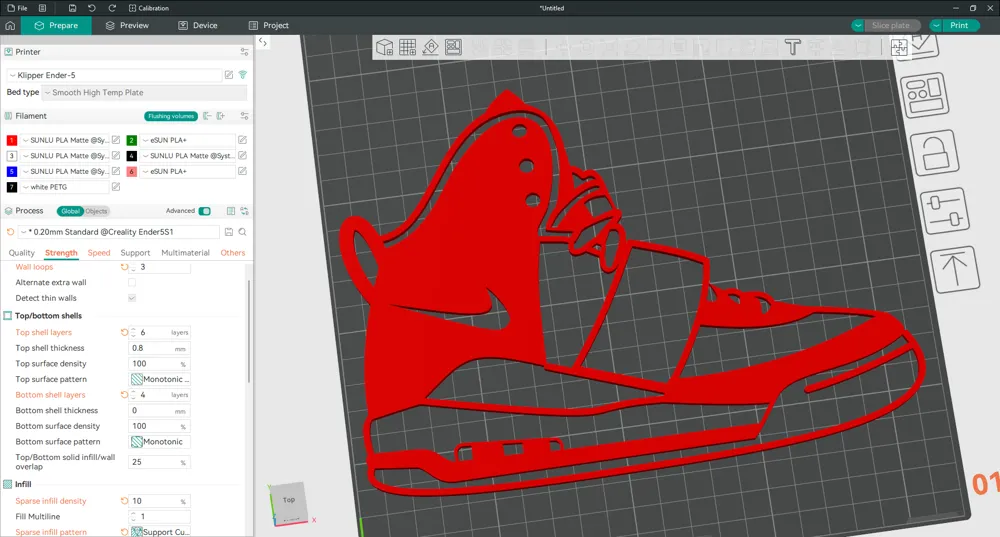Open the Sparse infill pattern dropdown
Viewport: 1000px width, 537px height.
tap(159, 532)
